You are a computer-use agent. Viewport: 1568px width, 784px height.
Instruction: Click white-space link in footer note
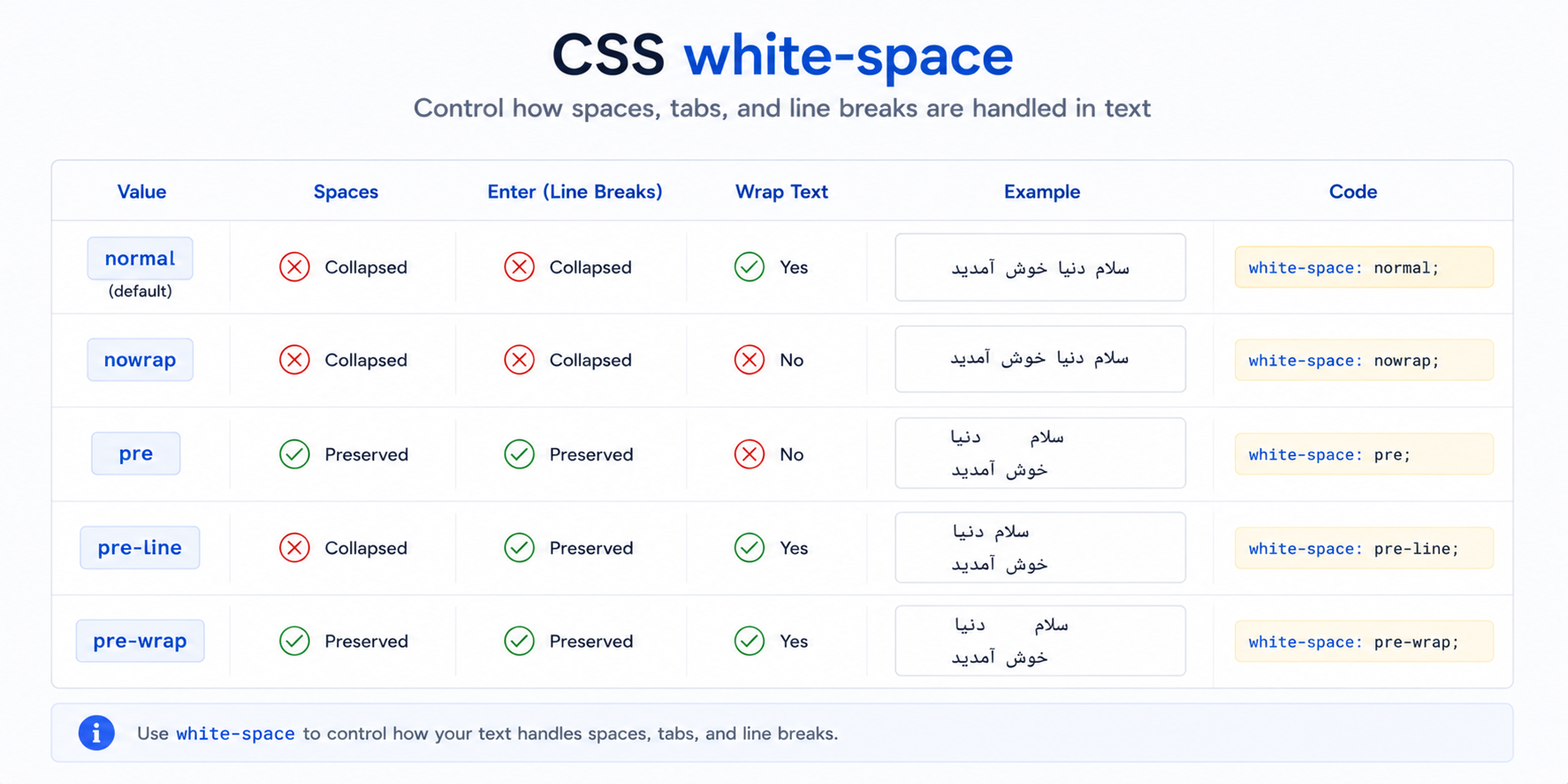(235, 734)
